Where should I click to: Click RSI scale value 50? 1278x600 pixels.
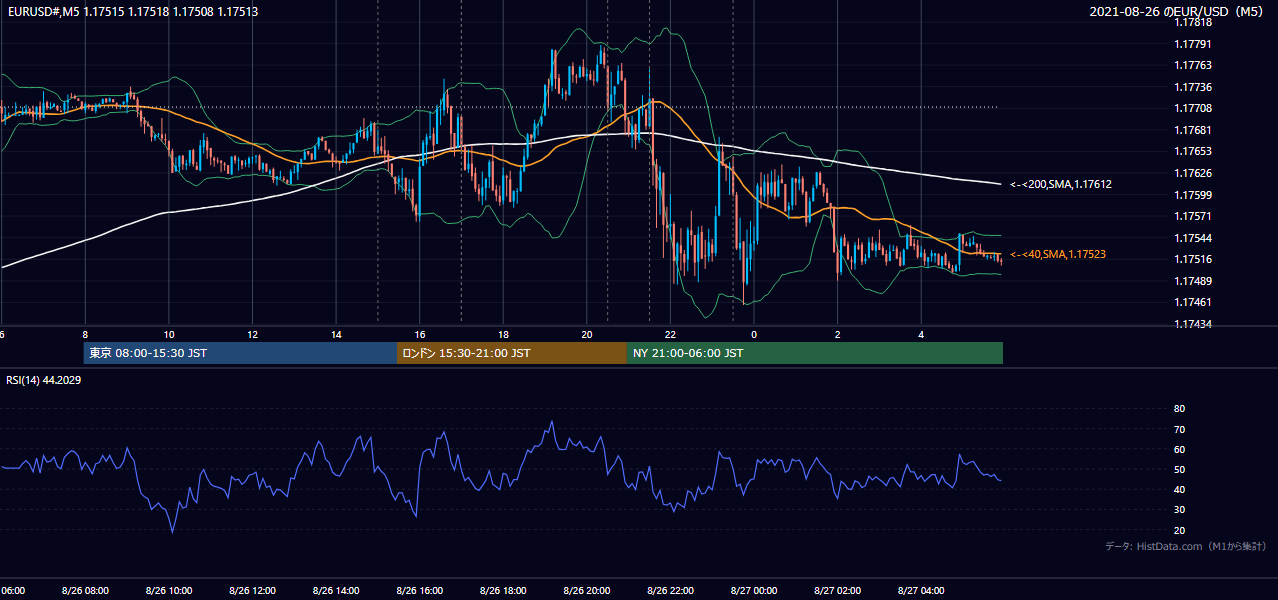(x=1180, y=469)
